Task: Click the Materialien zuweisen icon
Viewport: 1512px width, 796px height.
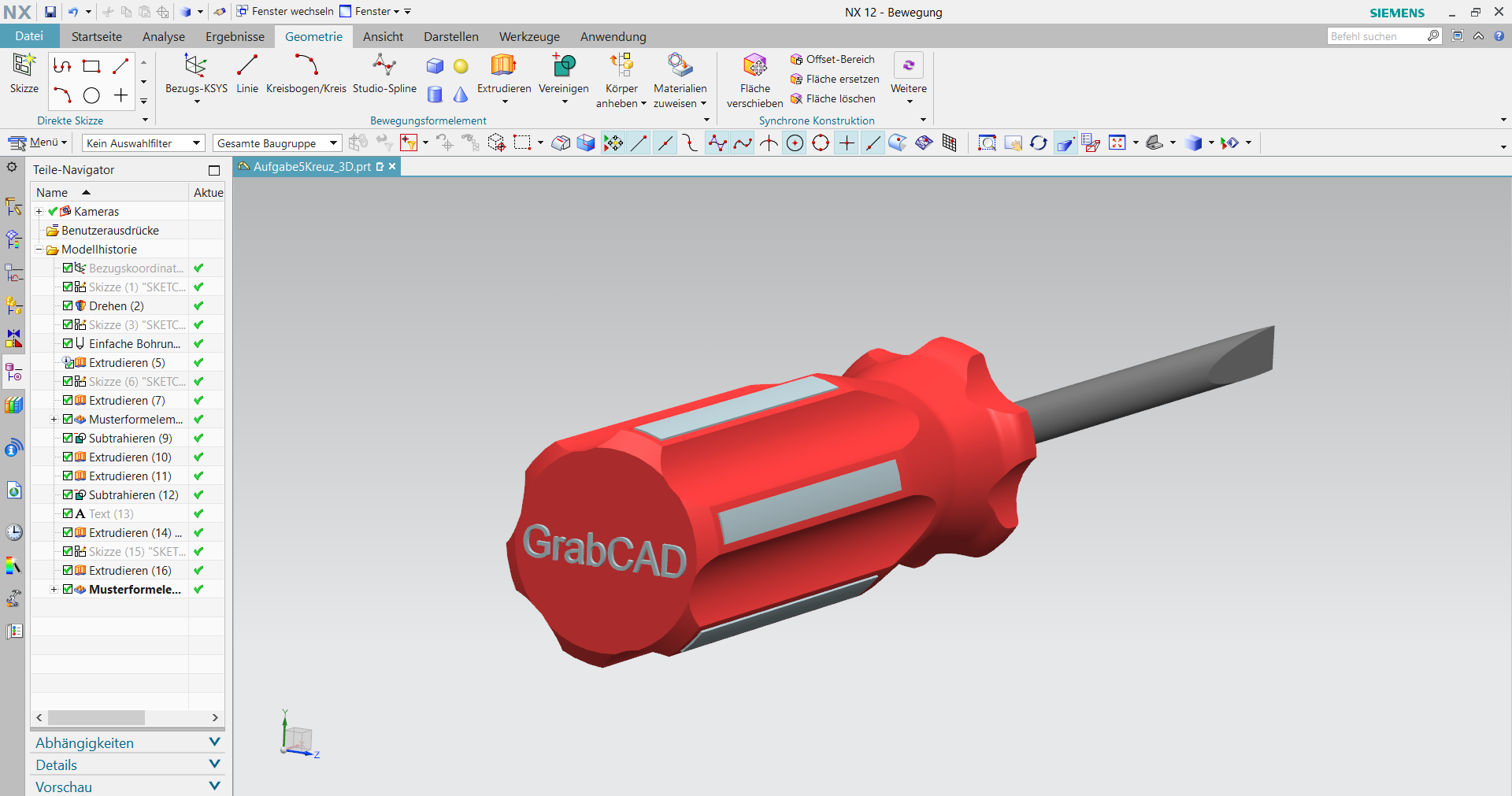Action: pyautogui.click(x=680, y=65)
